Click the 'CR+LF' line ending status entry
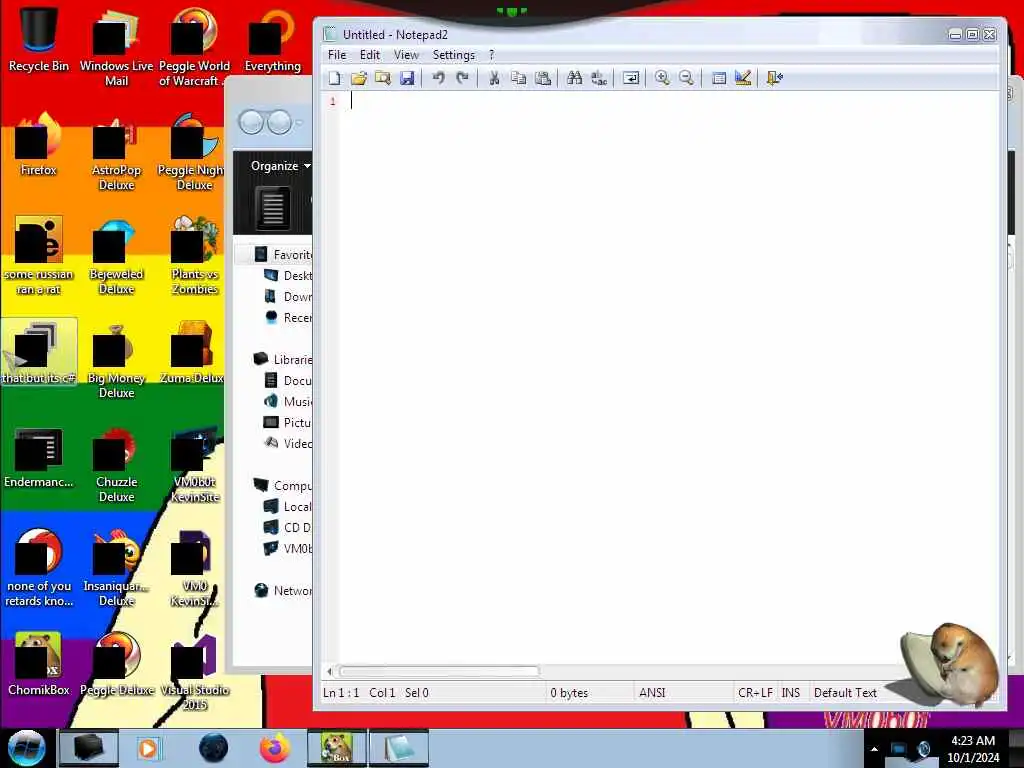1024x768 pixels. click(755, 693)
